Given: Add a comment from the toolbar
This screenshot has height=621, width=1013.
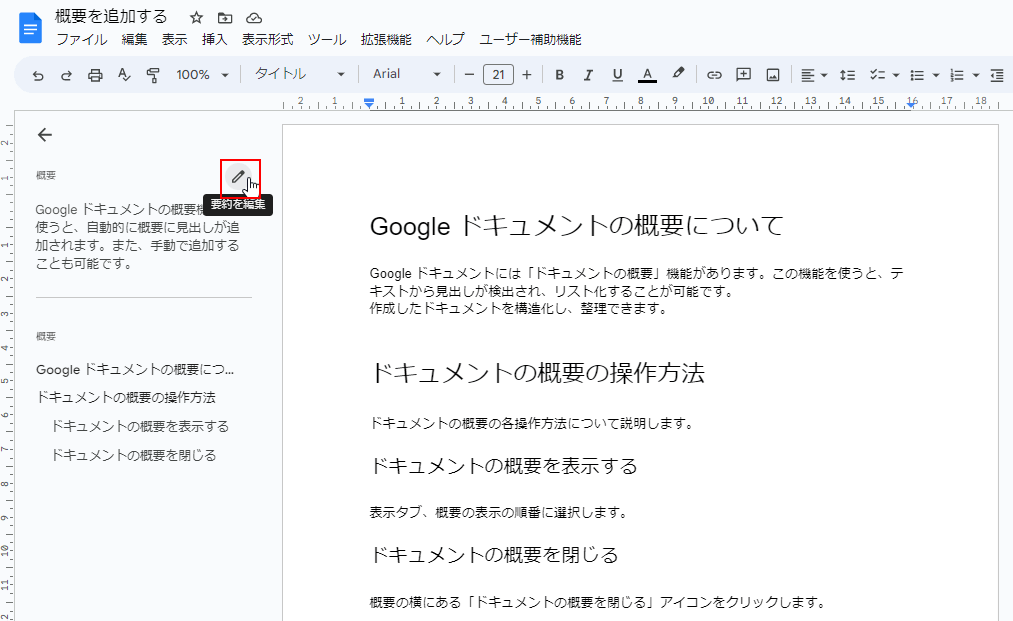Looking at the screenshot, I should tap(744, 75).
